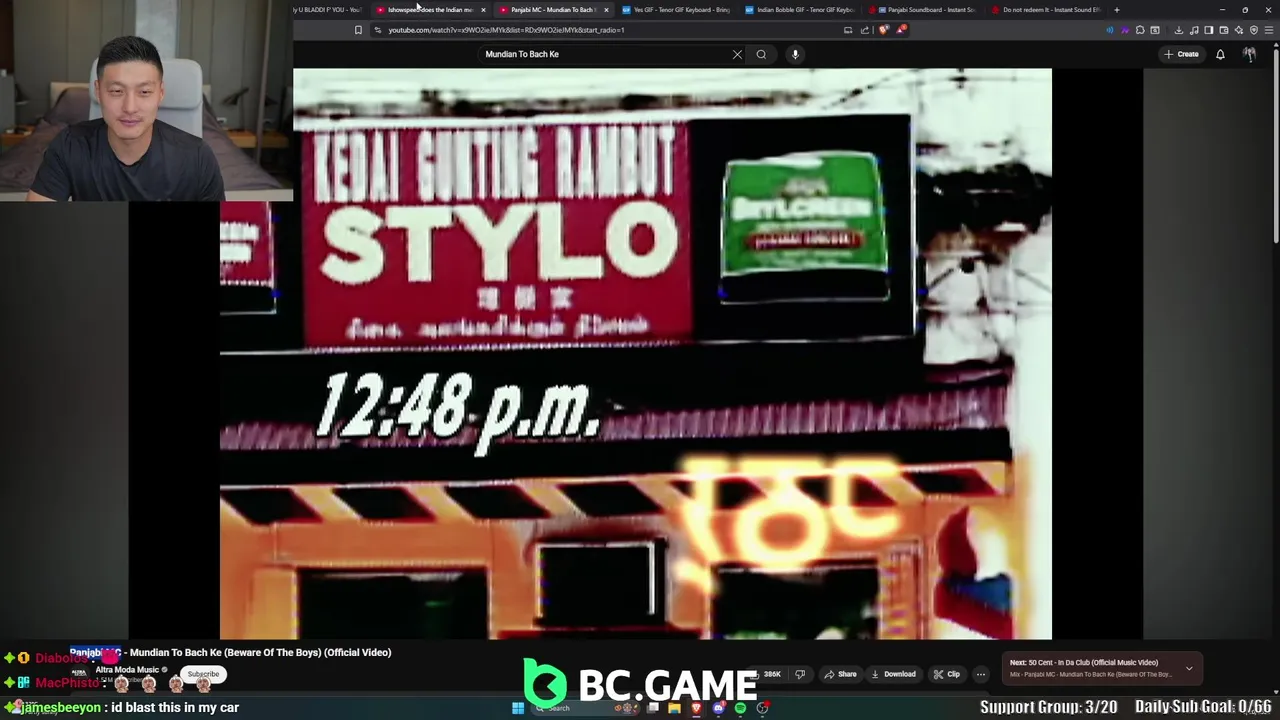
Task: Open the Leo AI sparkle icon
Action: (x=1239, y=30)
